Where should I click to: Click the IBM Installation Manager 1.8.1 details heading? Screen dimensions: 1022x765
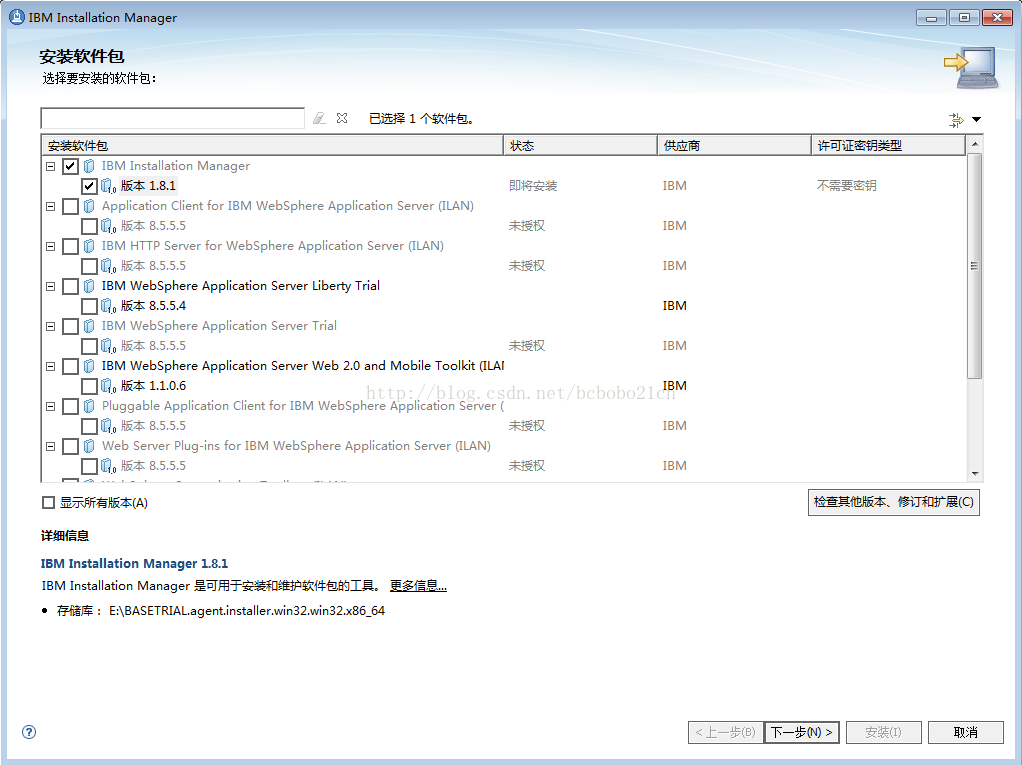(134, 563)
